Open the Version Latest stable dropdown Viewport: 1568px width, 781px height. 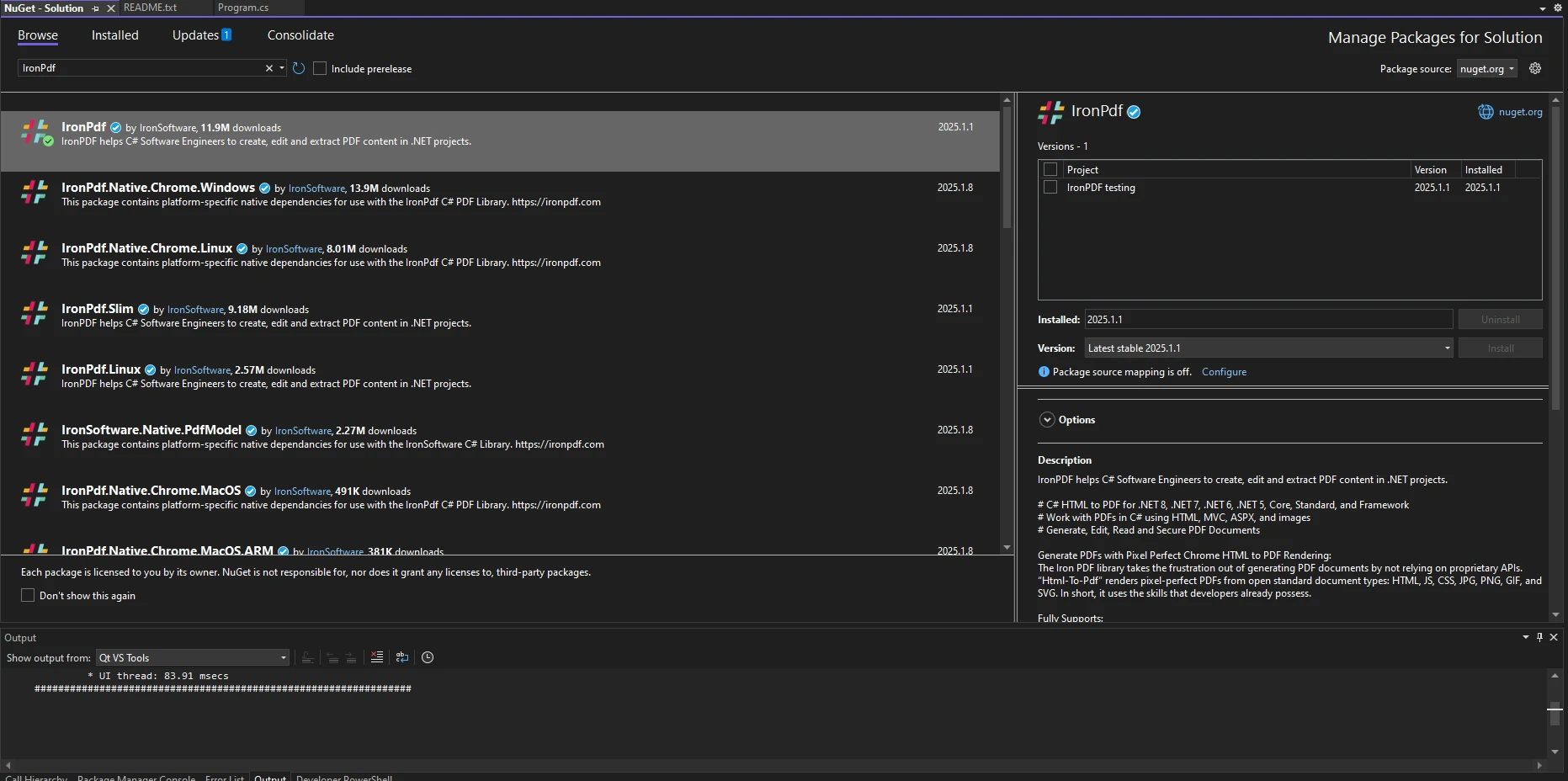click(x=1268, y=348)
